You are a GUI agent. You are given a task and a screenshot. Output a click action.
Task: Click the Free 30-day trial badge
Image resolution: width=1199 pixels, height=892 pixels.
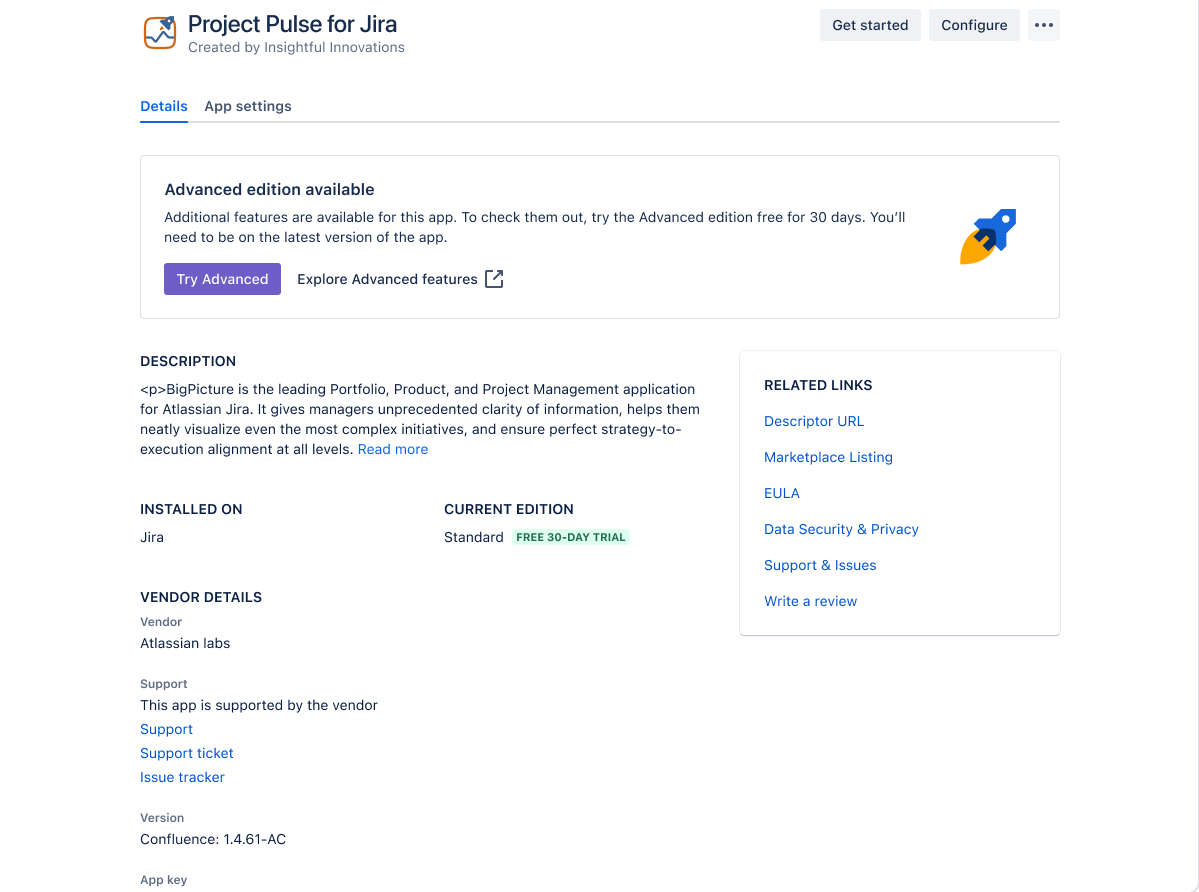coord(571,537)
